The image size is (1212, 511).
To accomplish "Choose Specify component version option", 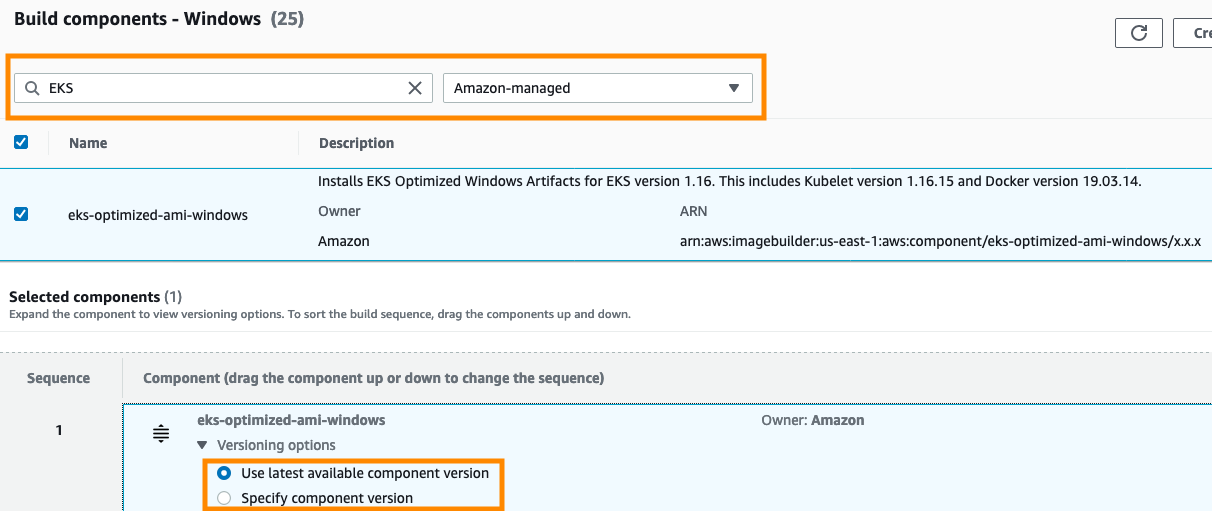I will [224, 498].
